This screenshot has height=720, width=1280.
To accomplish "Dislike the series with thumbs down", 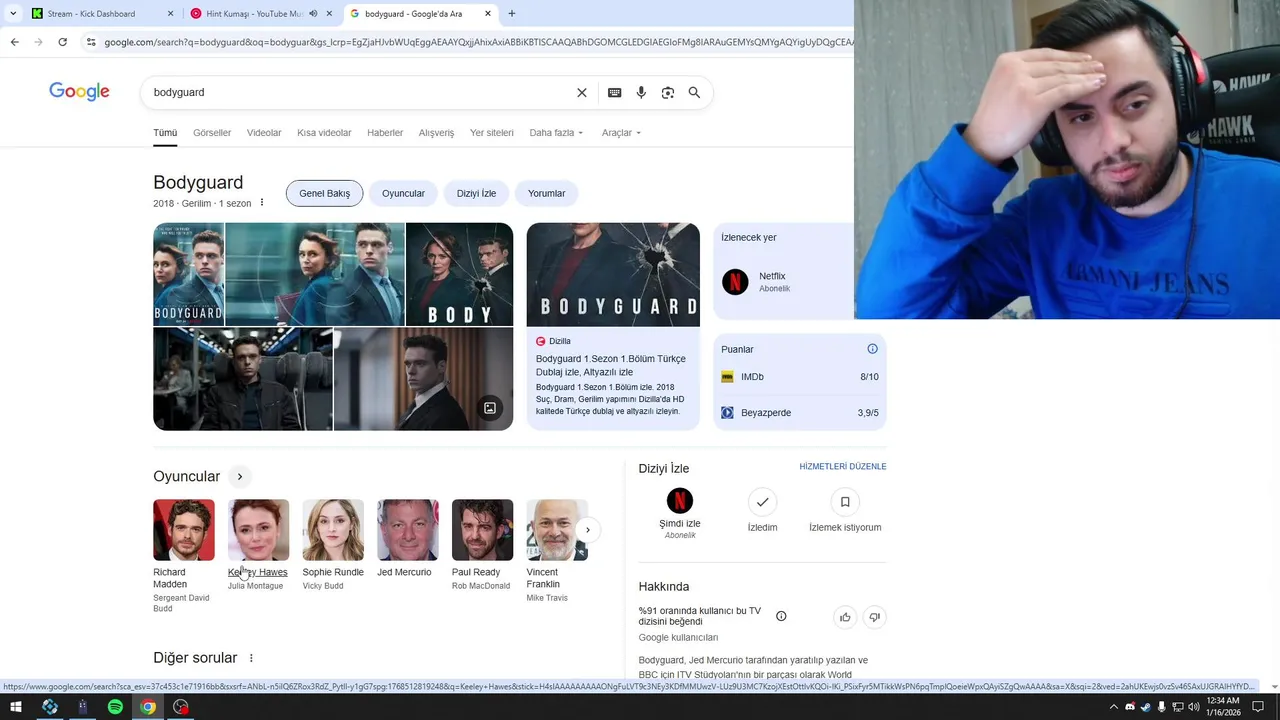I will tap(874, 617).
